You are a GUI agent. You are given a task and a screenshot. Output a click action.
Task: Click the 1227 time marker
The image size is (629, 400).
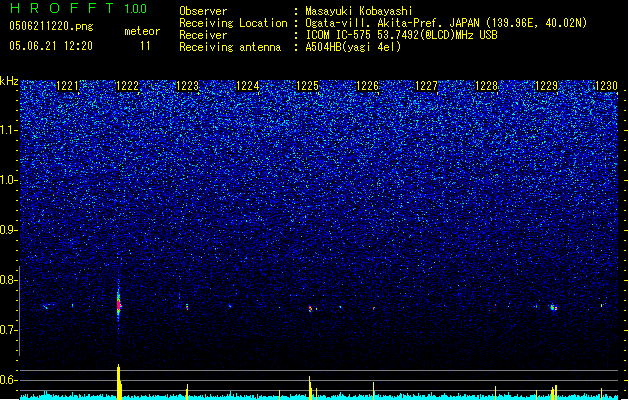[x=426, y=86]
